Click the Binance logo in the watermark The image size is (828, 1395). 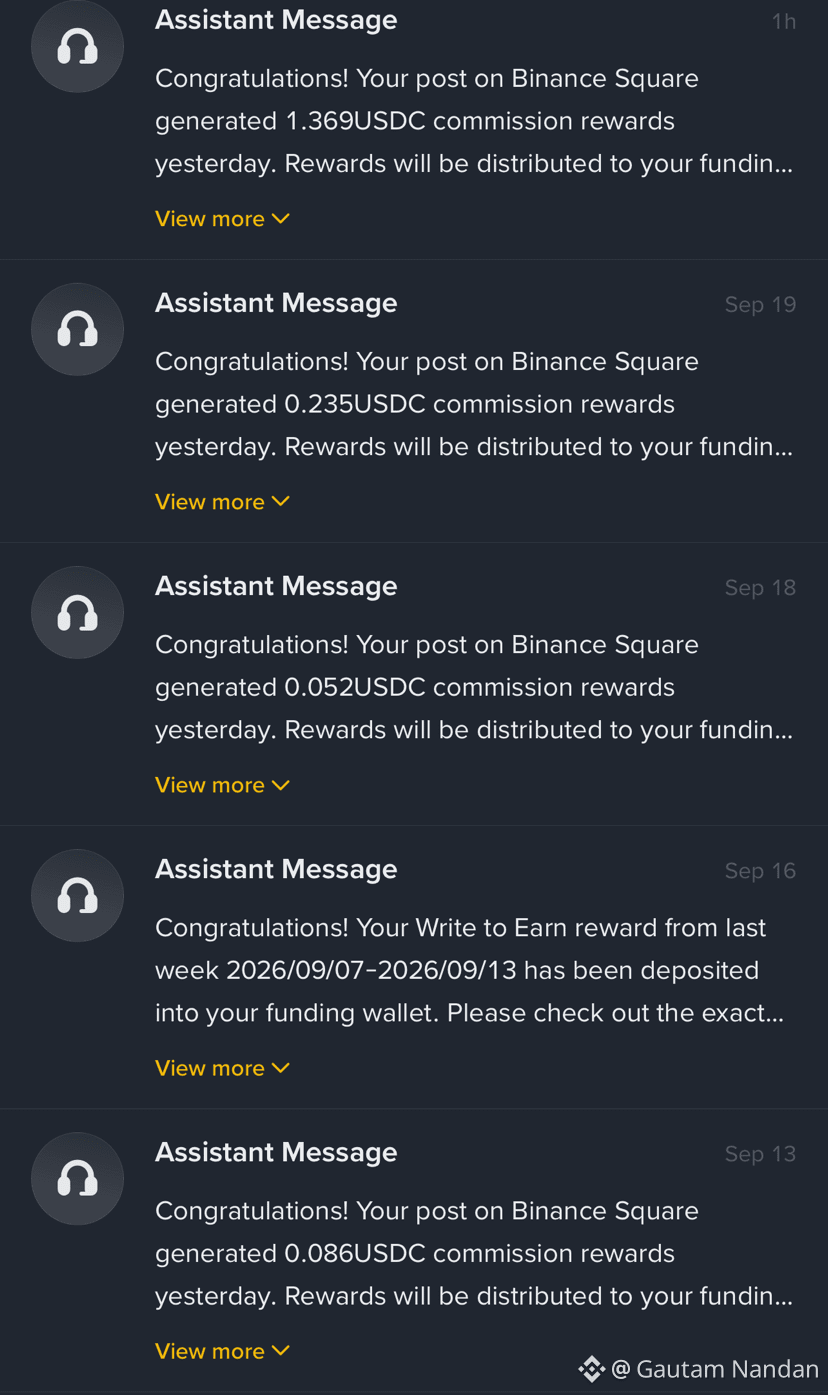[x=591, y=1369]
